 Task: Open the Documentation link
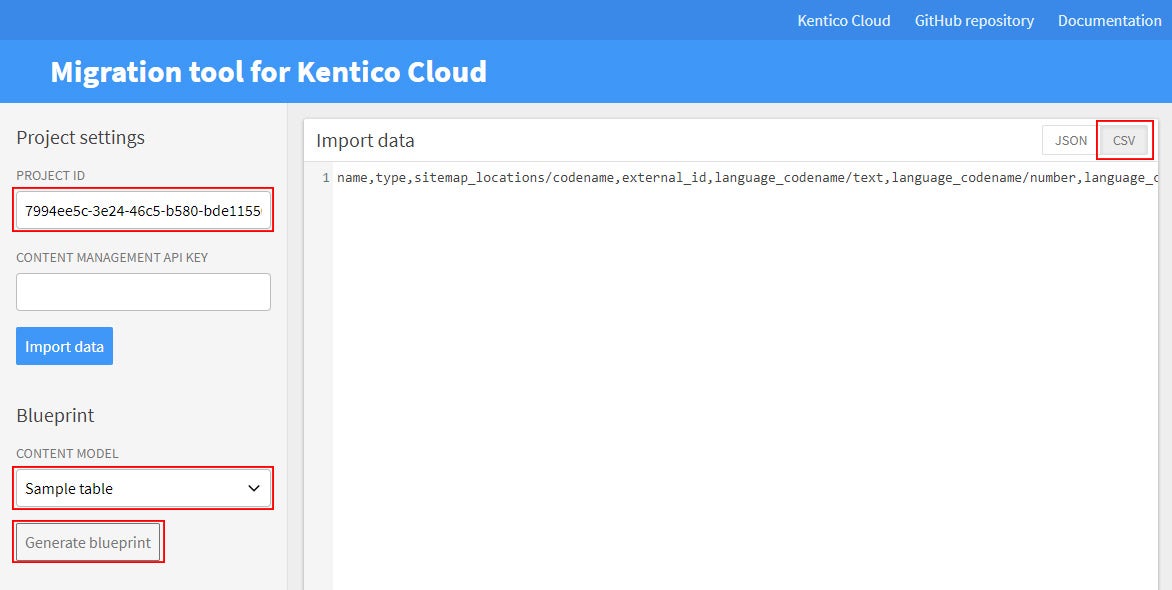[1110, 21]
